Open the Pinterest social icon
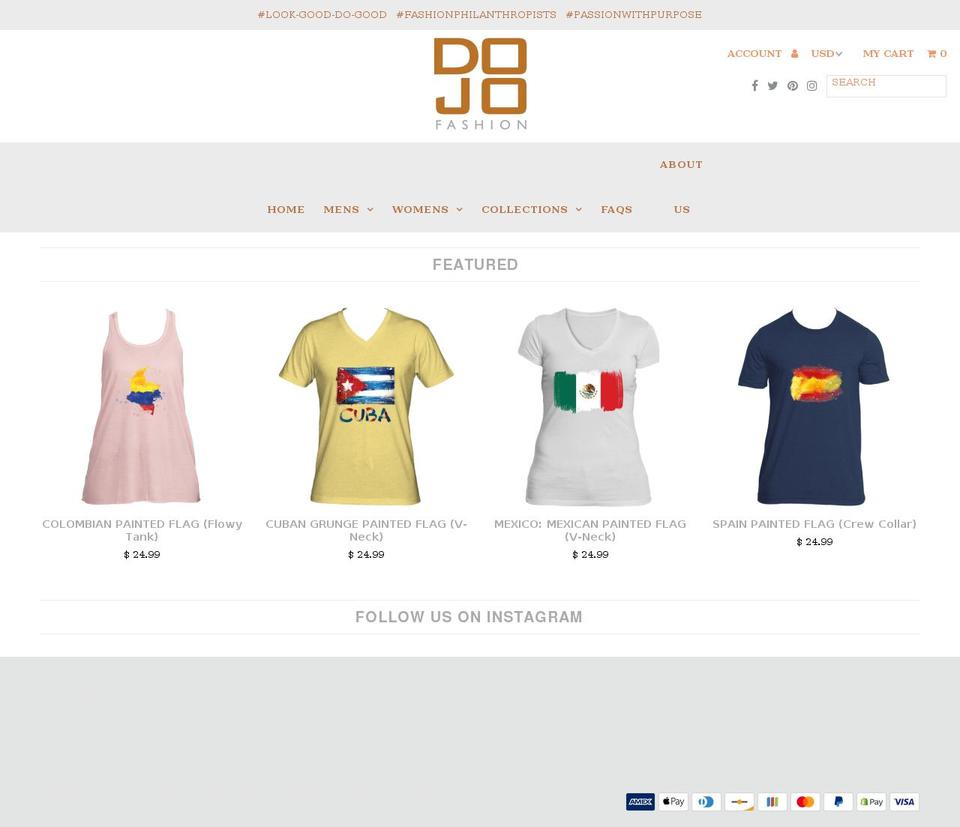Image resolution: width=960 pixels, height=827 pixels. (x=792, y=86)
